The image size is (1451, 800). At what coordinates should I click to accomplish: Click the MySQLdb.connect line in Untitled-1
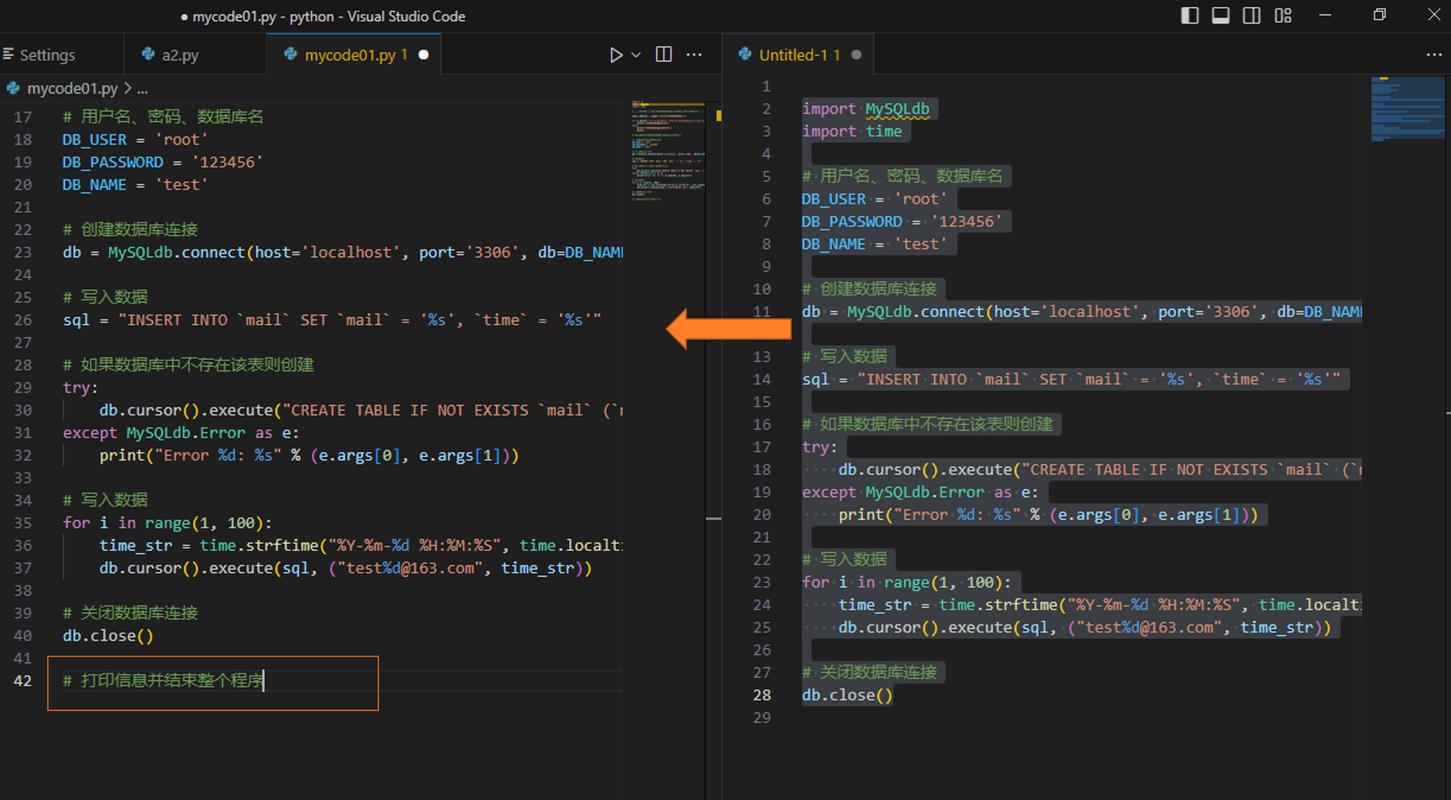coord(1082,311)
